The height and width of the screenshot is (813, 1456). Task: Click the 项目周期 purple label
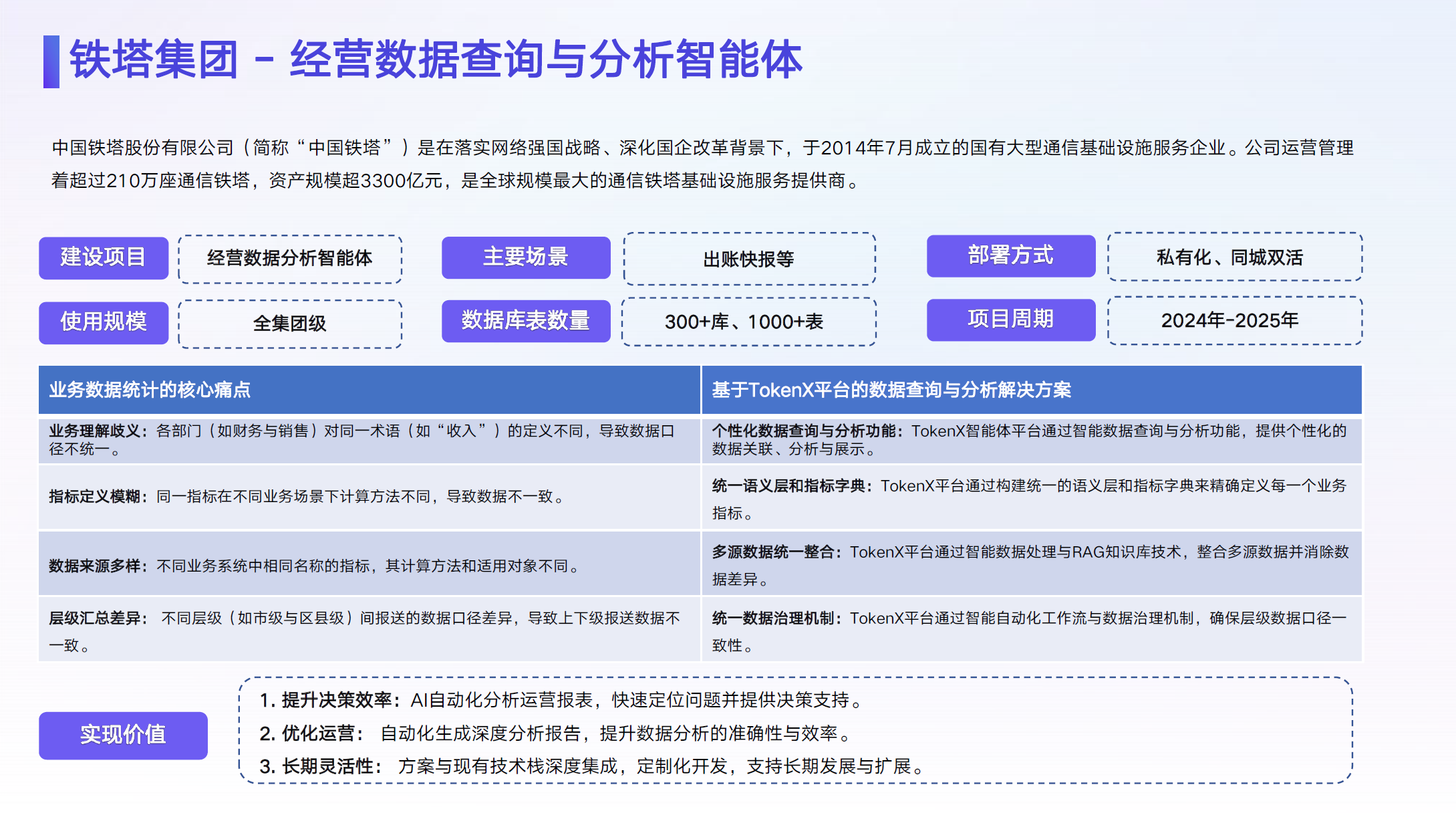click(1010, 320)
